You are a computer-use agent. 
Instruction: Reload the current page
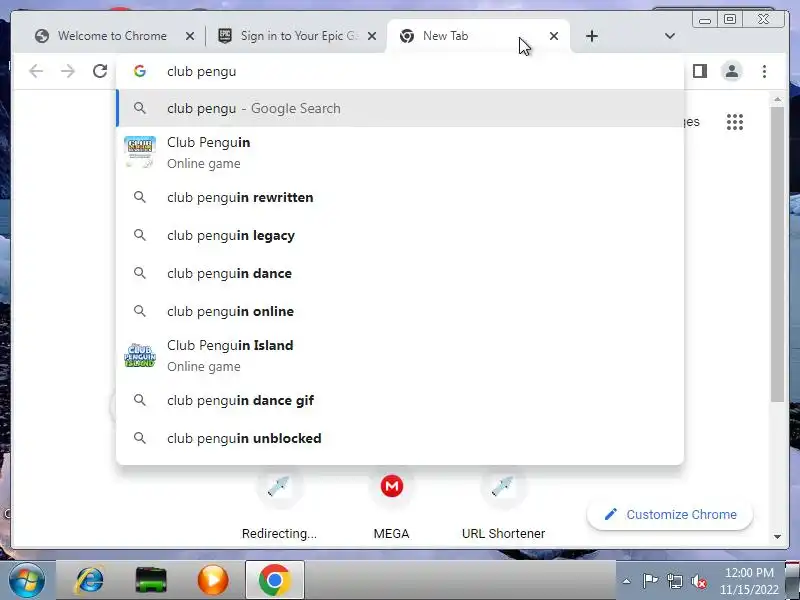[x=100, y=71]
